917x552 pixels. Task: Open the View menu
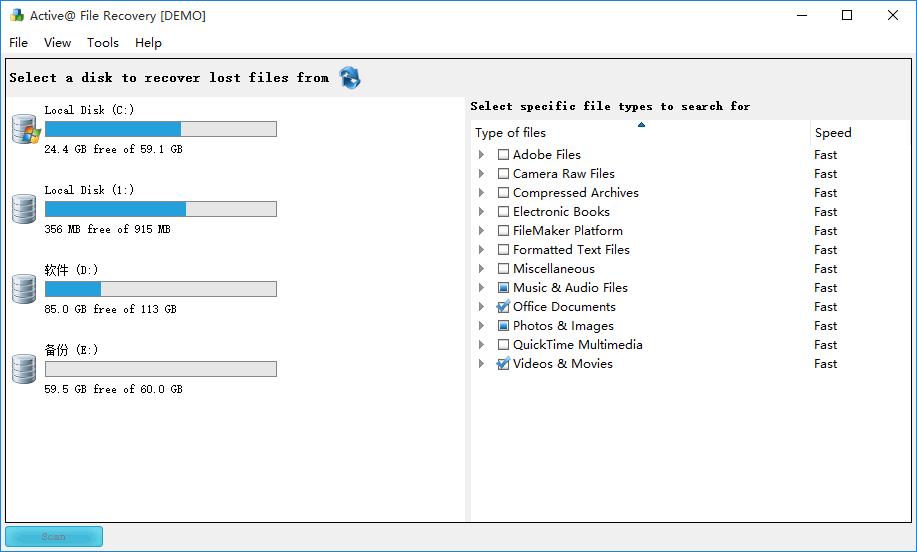(57, 43)
